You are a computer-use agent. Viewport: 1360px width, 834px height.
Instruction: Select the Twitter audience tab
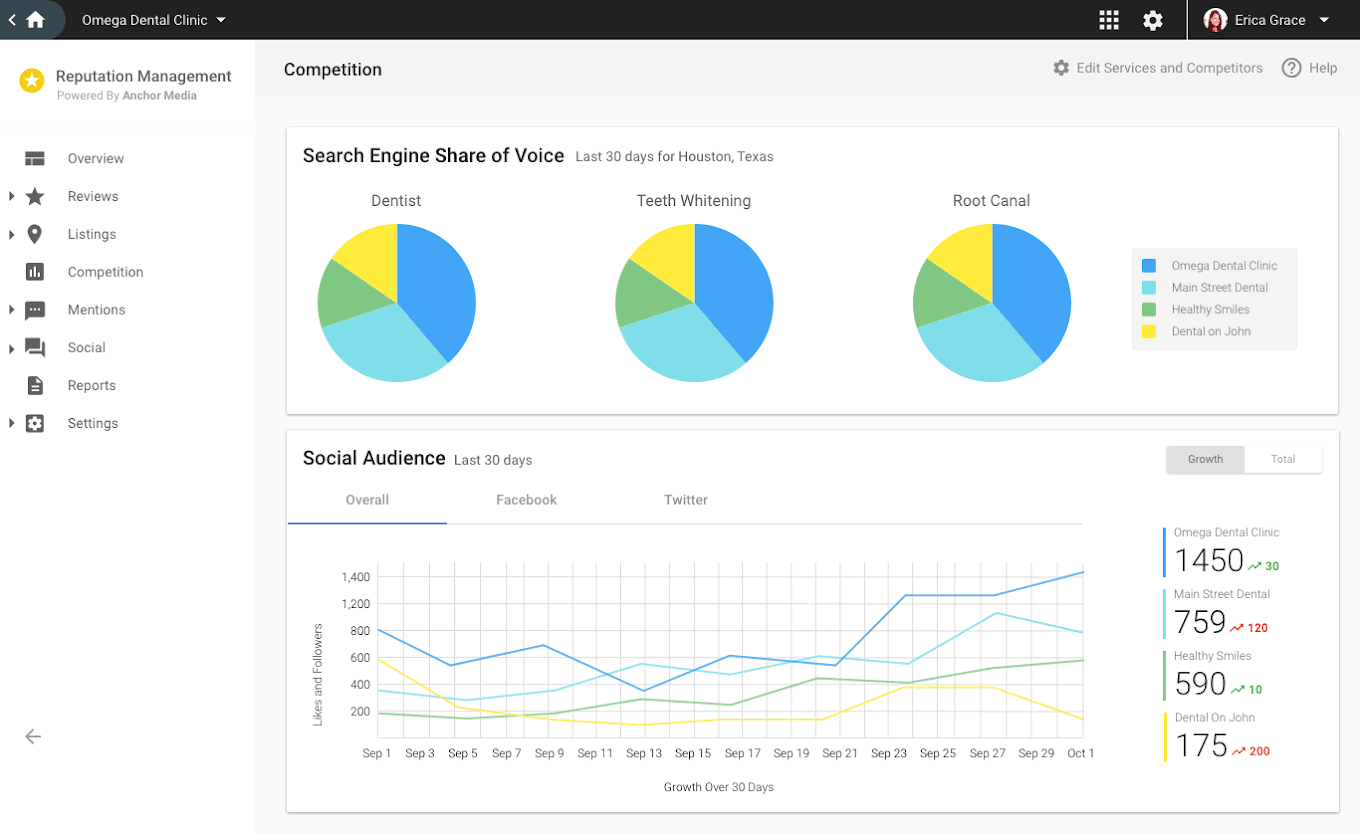(x=685, y=500)
